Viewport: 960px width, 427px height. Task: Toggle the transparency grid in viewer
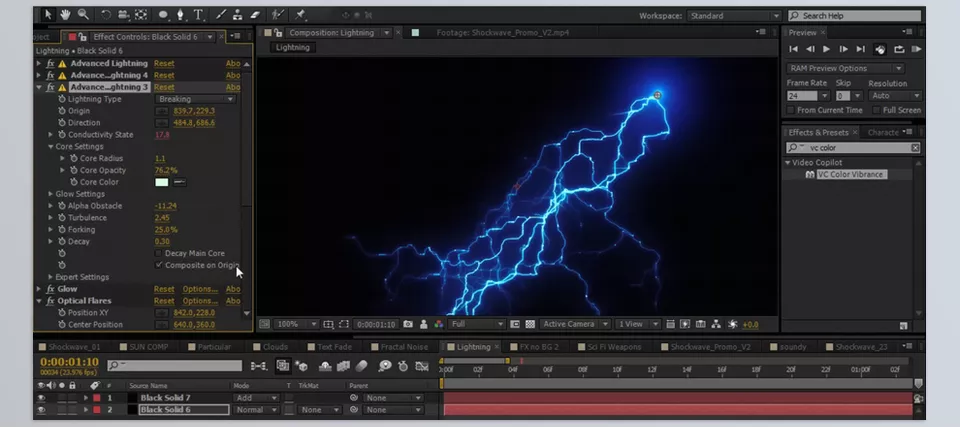530,324
